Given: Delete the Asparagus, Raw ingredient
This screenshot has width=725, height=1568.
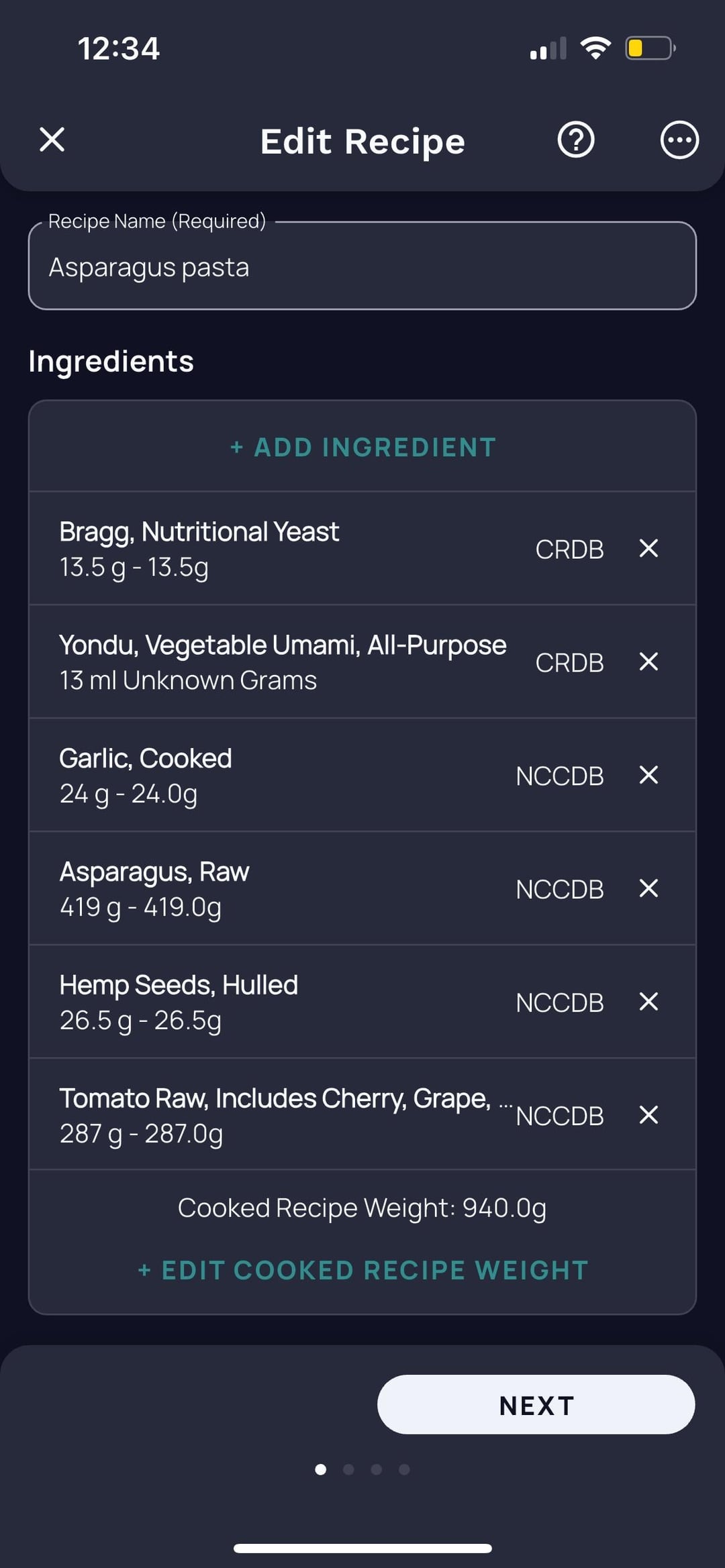Looking at the screenshot, I should coord(648,888).
